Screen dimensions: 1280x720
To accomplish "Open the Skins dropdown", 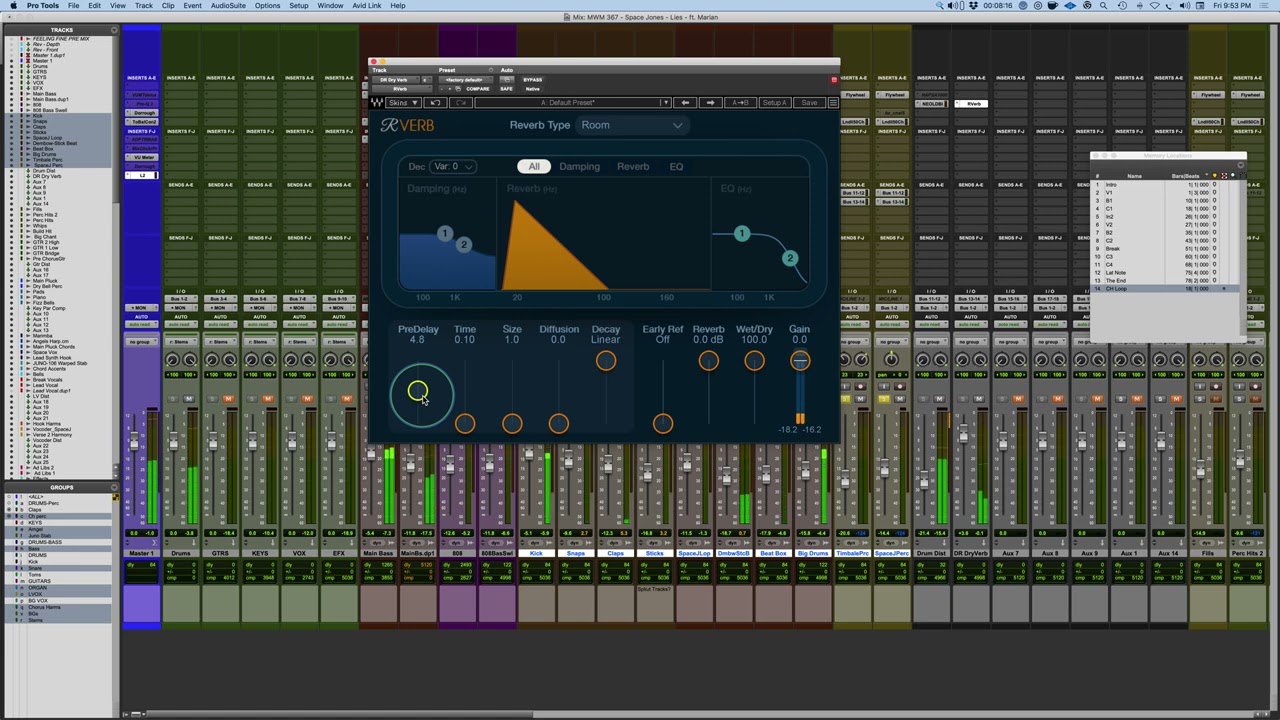I will (x=402, y=103).
